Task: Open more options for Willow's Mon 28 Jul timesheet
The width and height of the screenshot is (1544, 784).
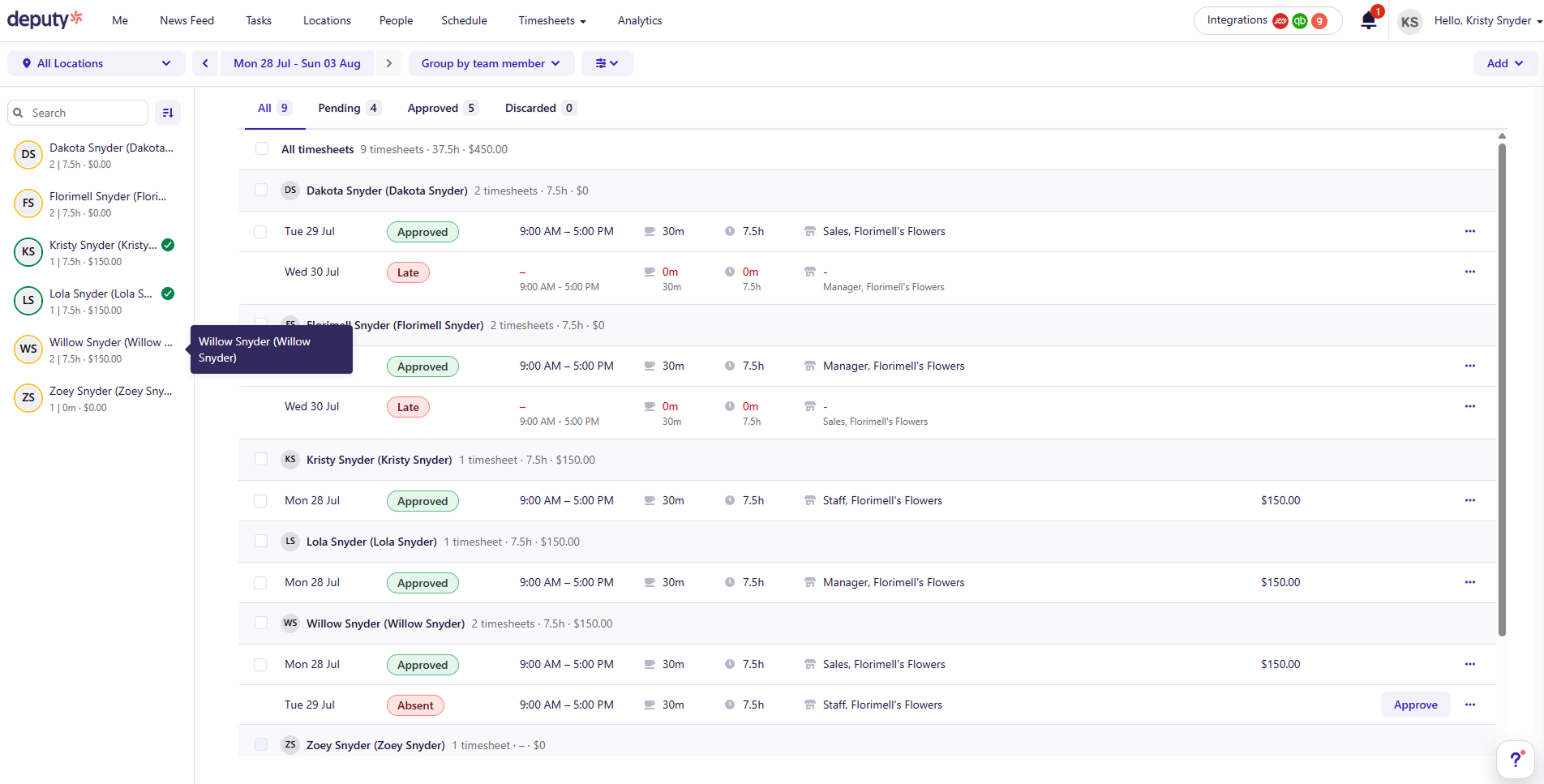Action: pos(1470,664)
